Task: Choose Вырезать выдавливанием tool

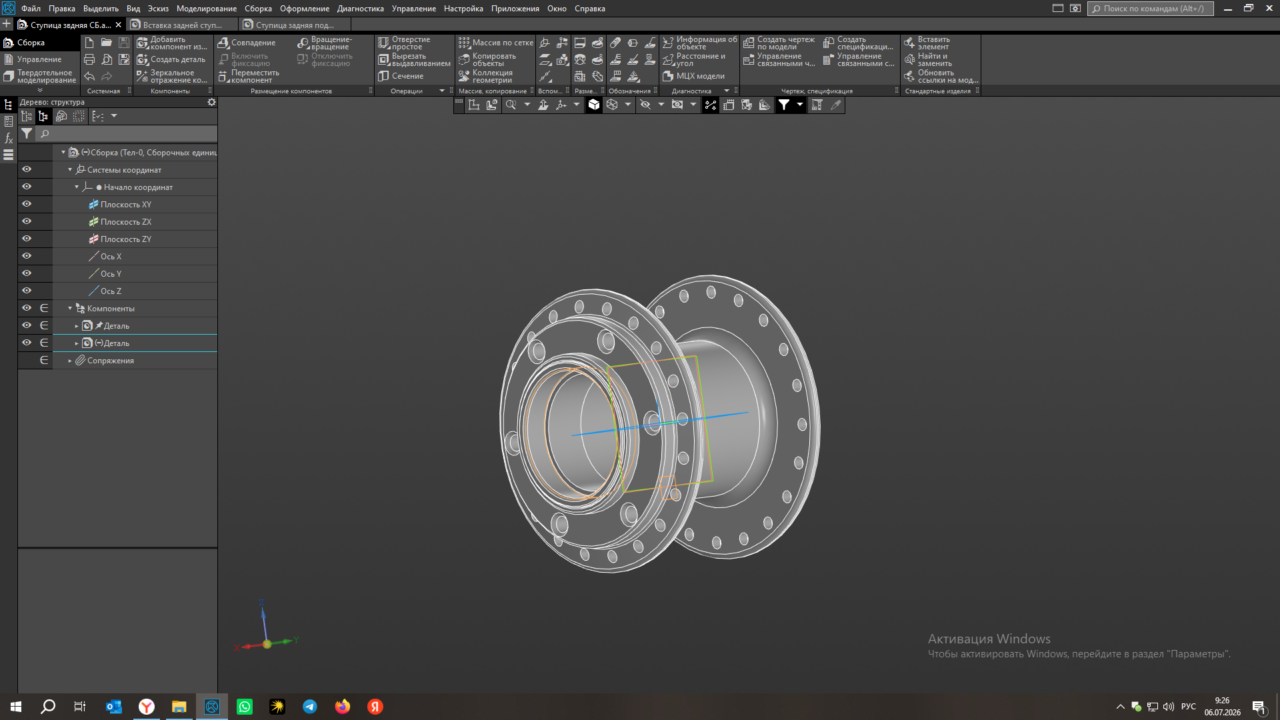Action: tap(414, 60)
